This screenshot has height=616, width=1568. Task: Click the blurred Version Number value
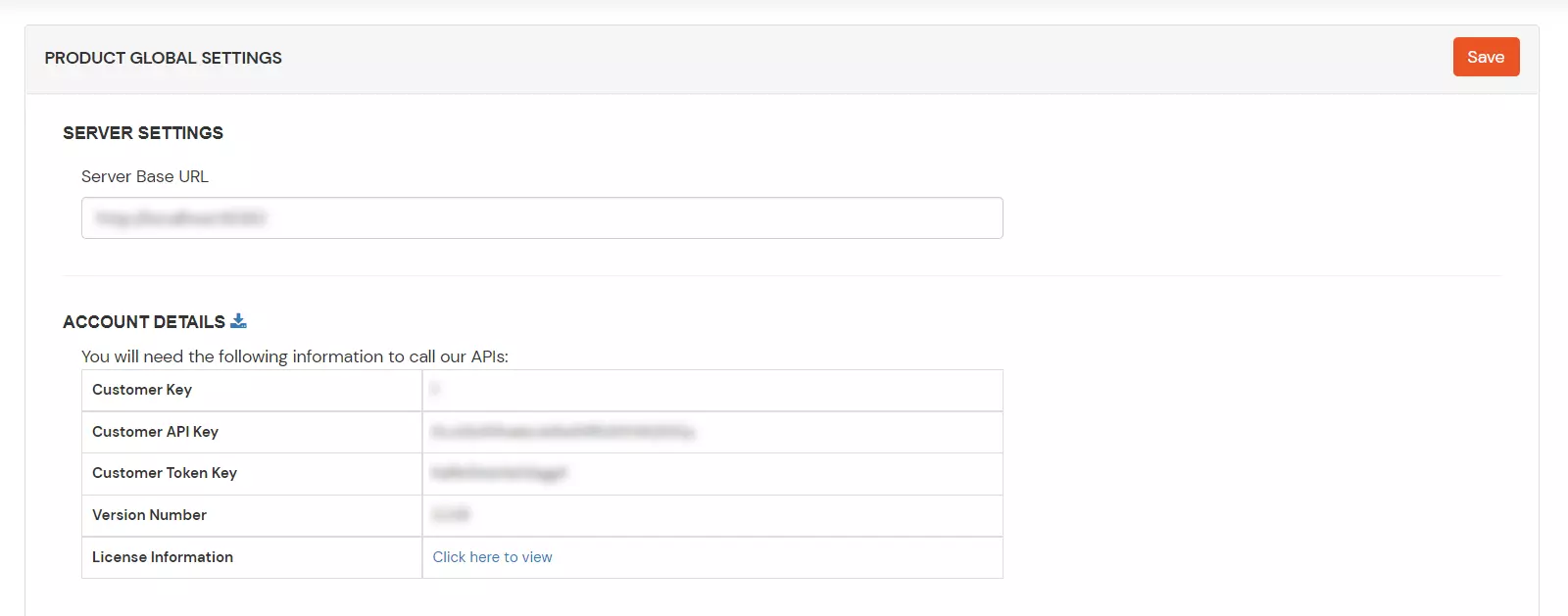point(451,515)
